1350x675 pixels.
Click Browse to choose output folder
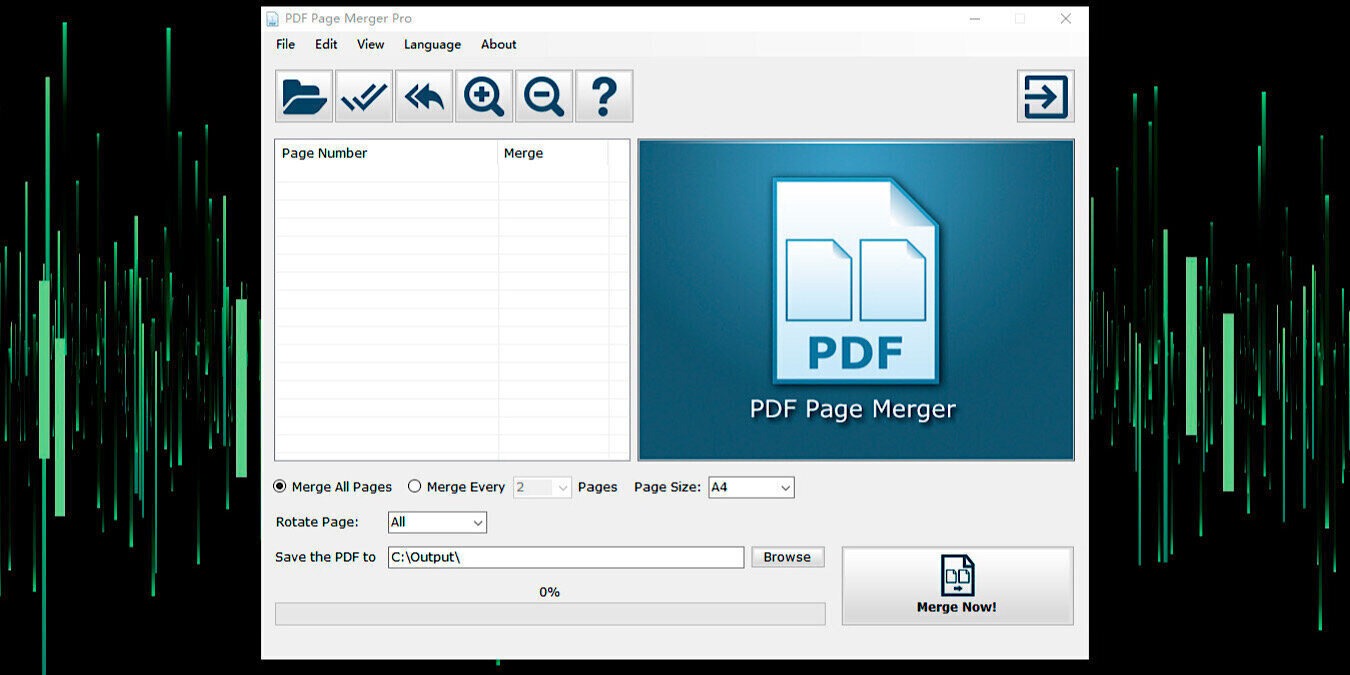point(787,557)
